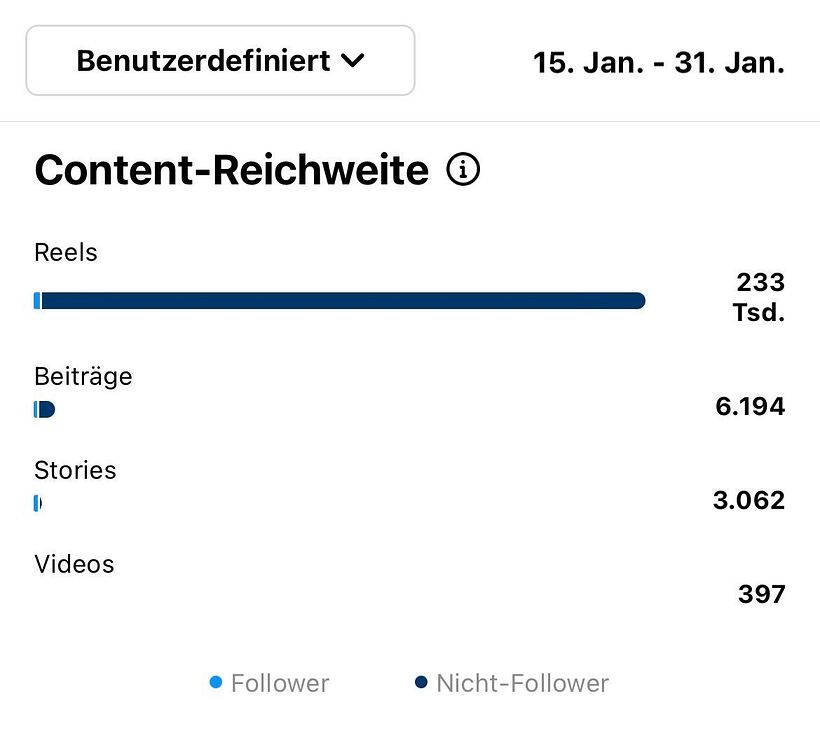Click the dark blue Nicht-Follower legend dot

(421, 683)
